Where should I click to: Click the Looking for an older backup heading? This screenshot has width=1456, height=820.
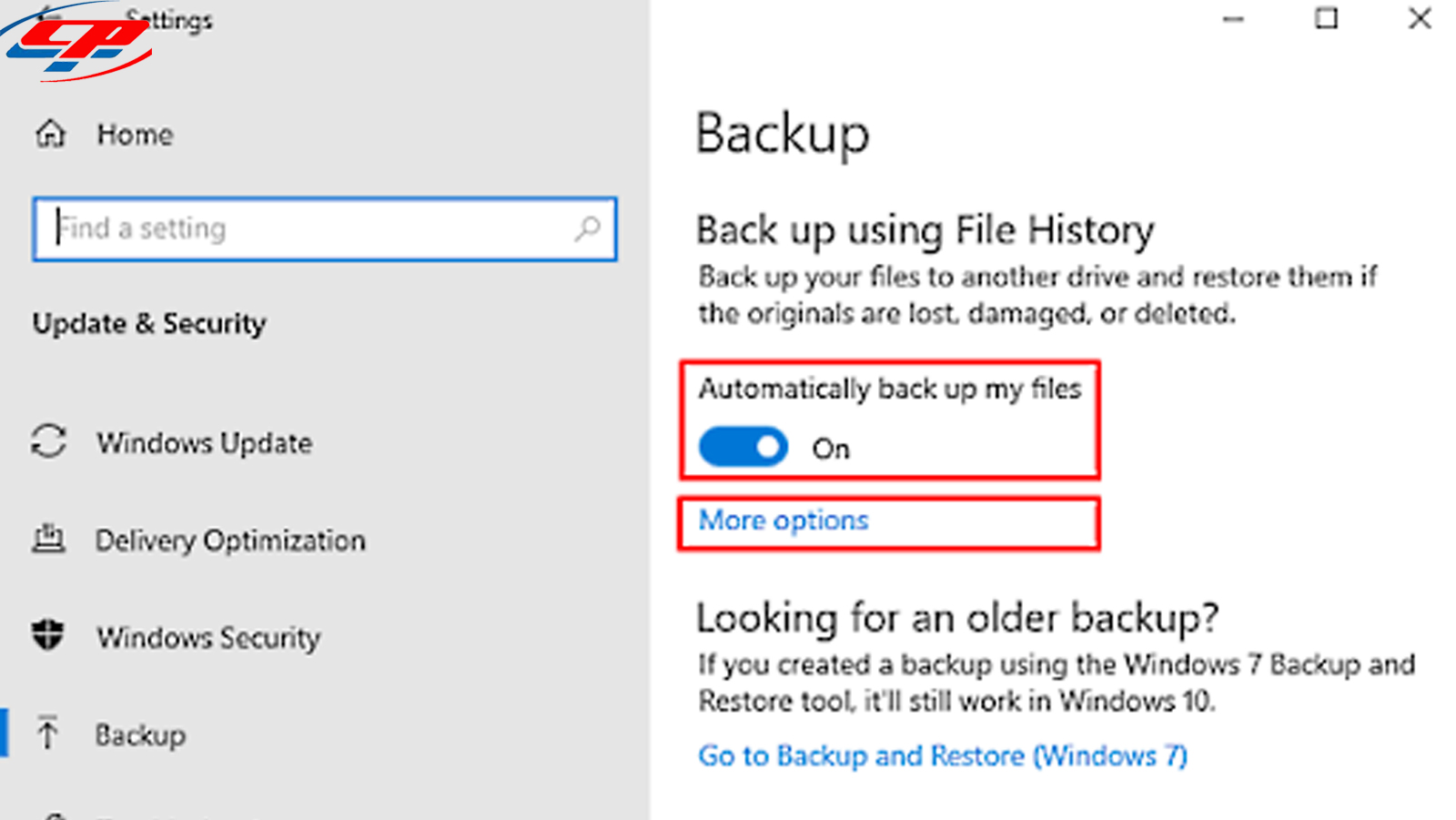pos(957,619)
